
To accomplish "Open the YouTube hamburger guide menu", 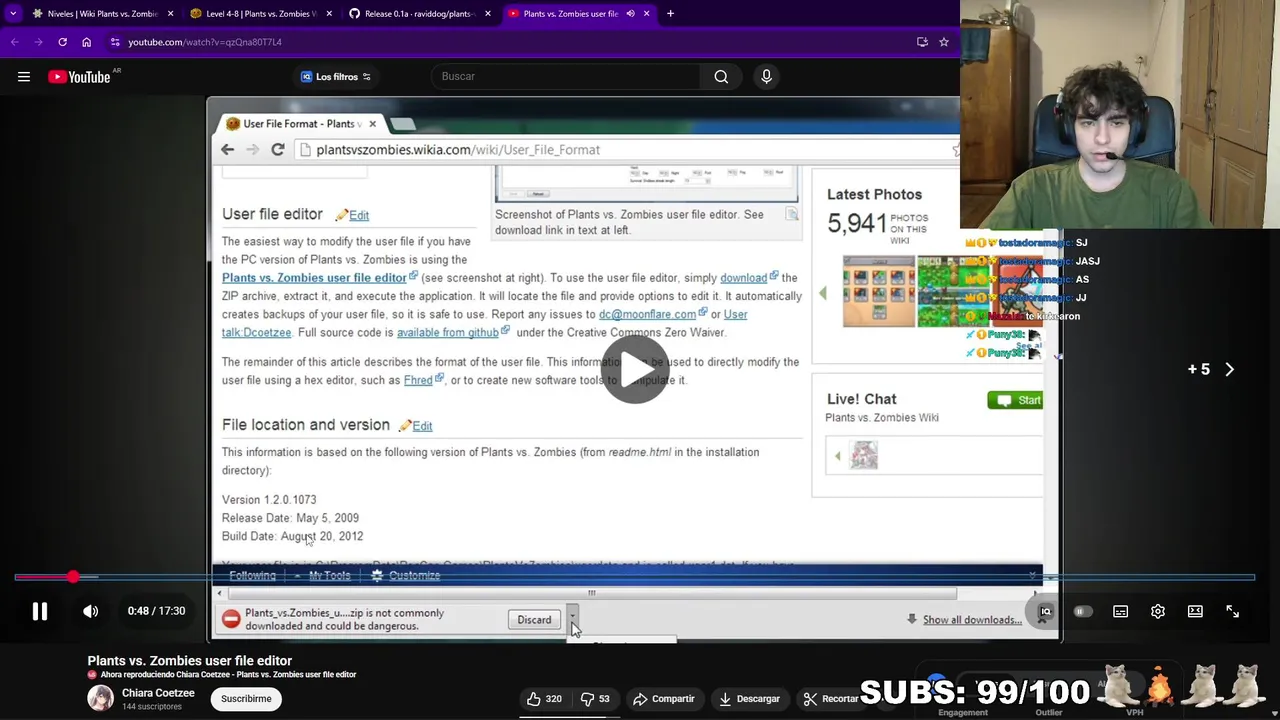I will pos(24,76).
